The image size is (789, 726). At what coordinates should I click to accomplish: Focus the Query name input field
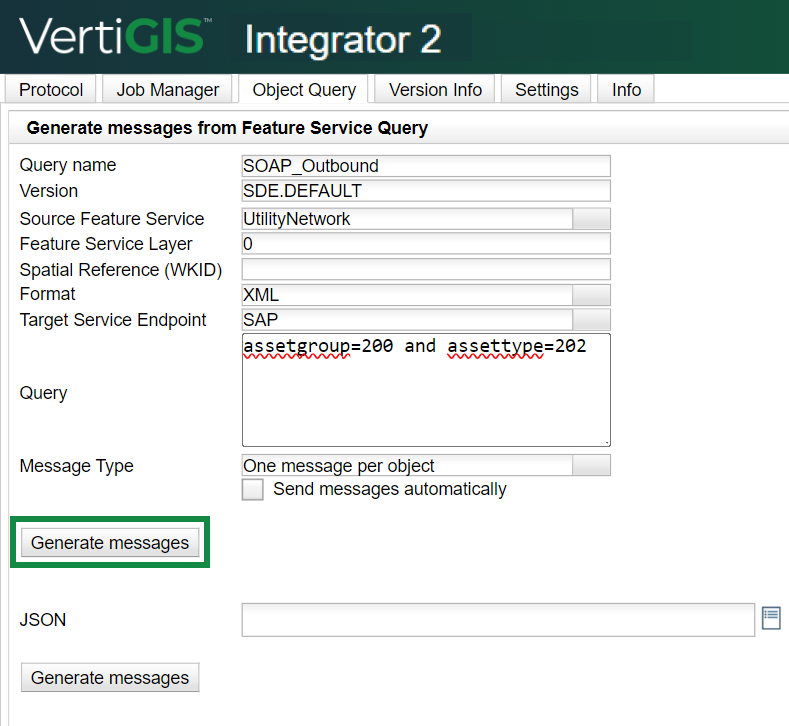click(426, 166)
